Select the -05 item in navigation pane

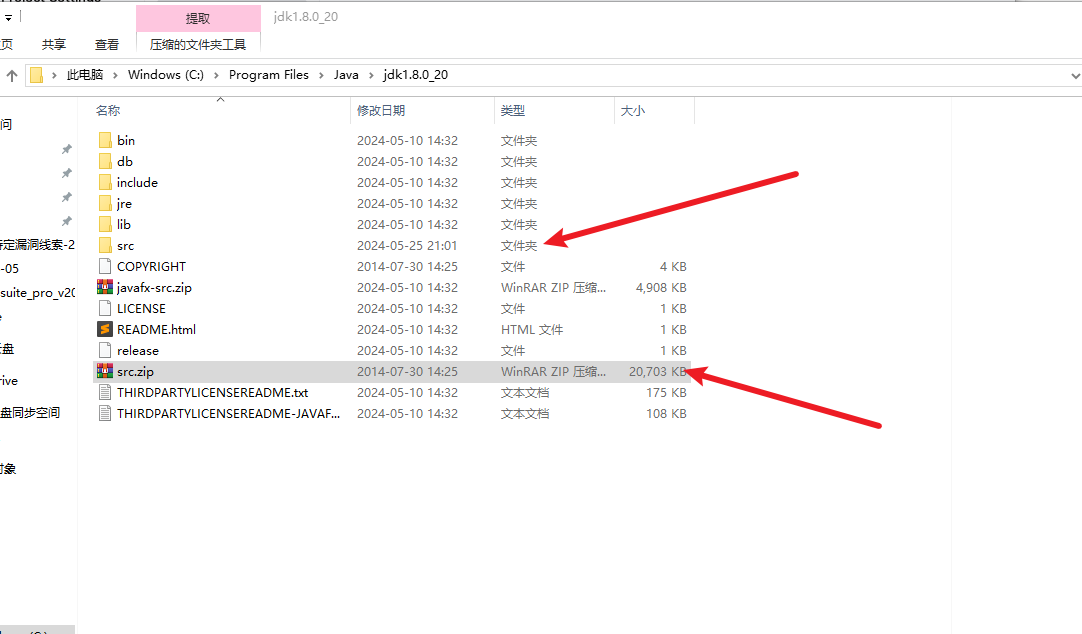point(10,269)
